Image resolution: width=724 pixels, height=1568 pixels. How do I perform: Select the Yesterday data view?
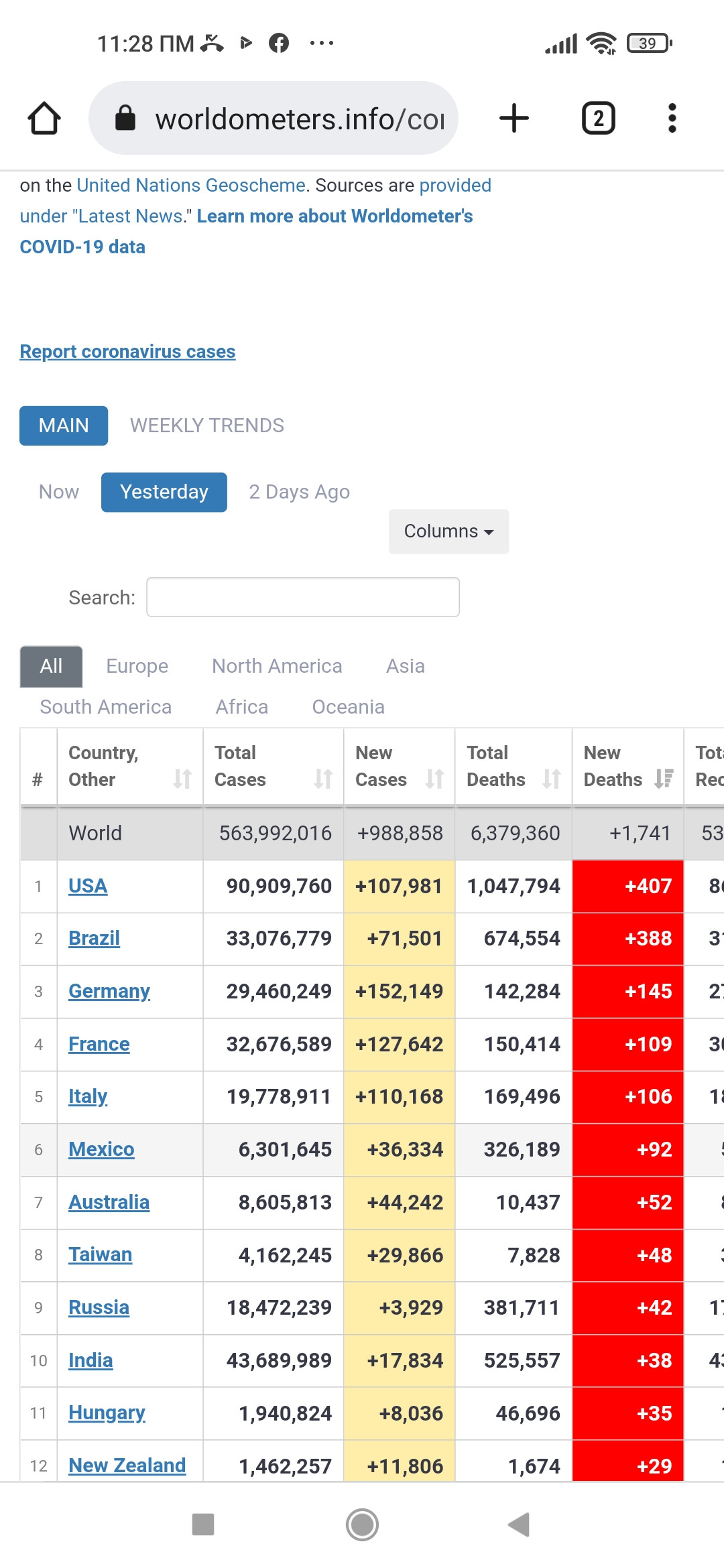coord(164,492)
